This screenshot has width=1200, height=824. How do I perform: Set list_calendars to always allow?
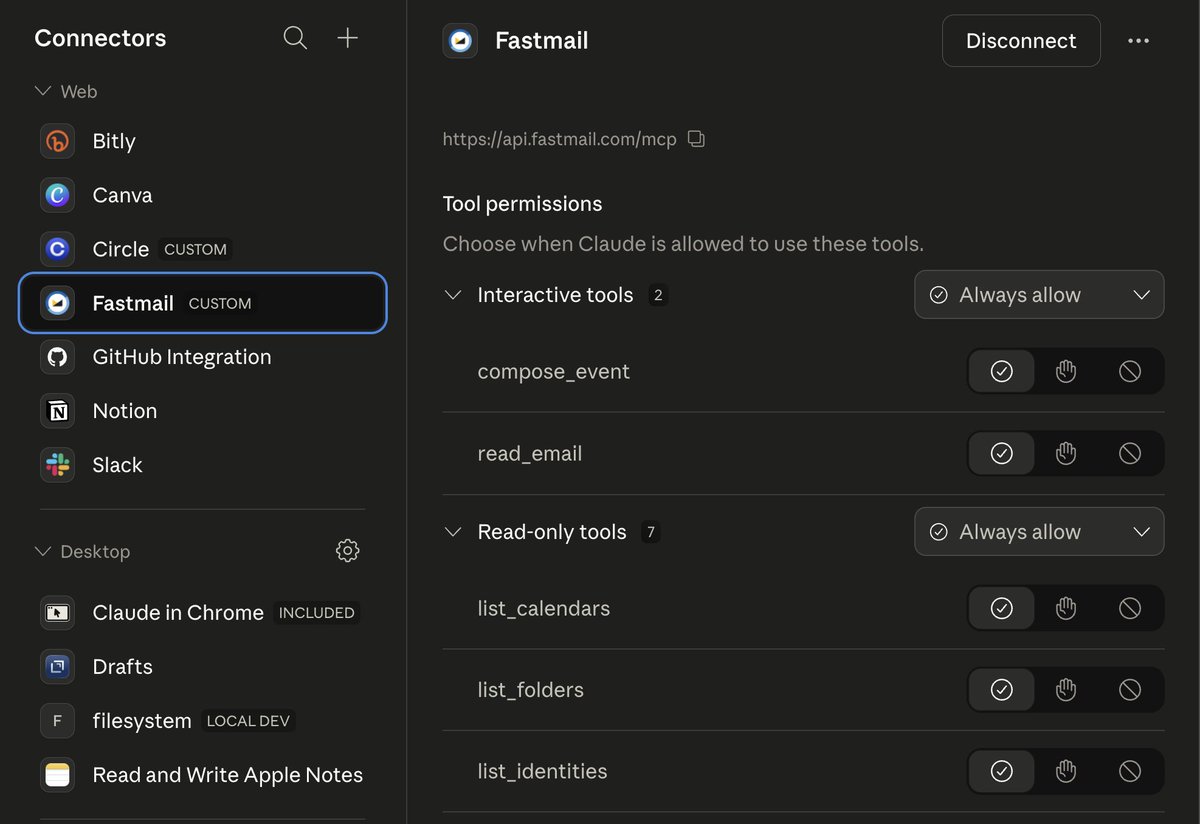tap(1002, 608)
